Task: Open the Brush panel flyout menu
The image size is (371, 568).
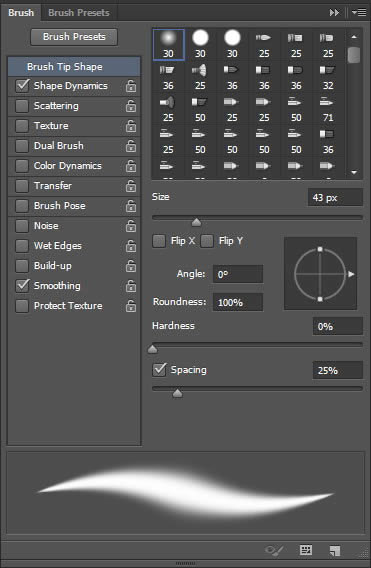Action: pos(359,13)
